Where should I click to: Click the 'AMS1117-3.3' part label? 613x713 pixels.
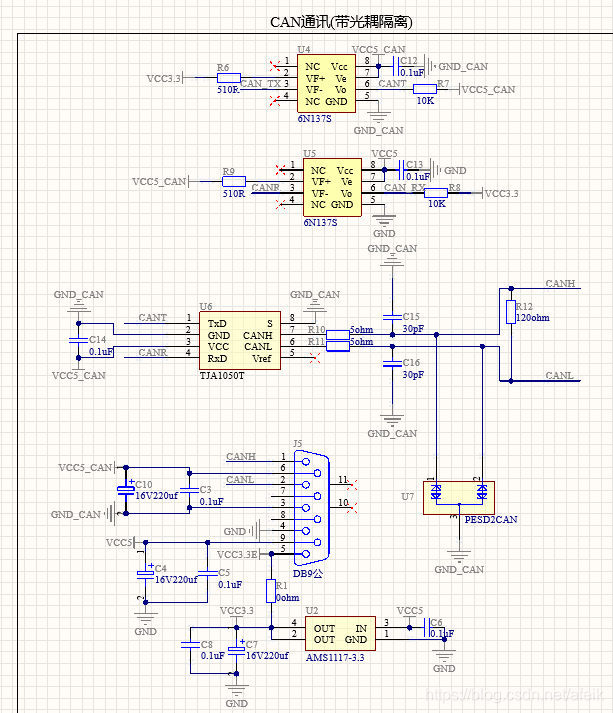335,658
